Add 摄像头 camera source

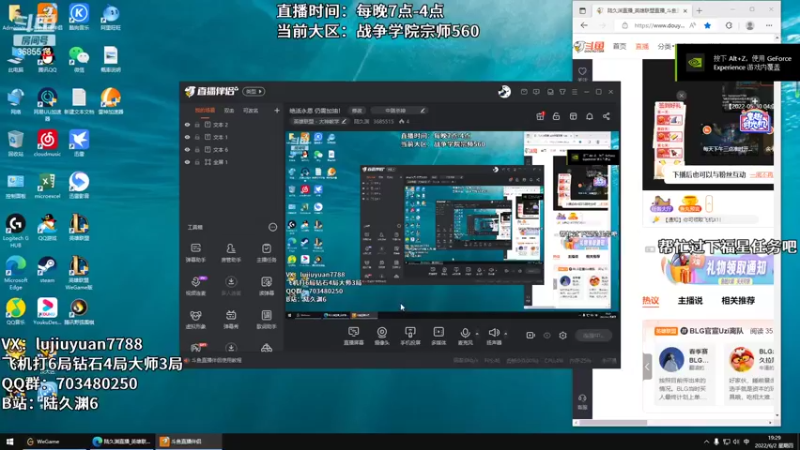[382, 336]
